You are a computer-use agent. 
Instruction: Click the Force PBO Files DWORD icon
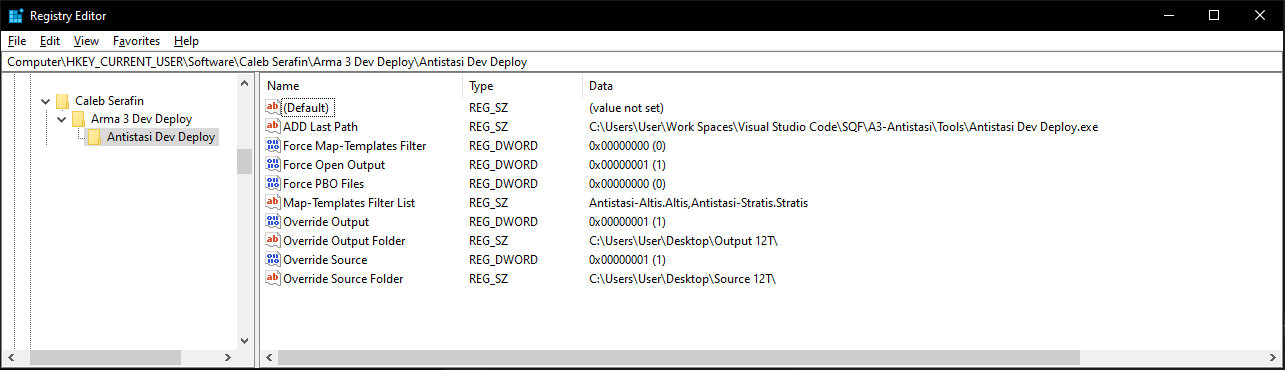(x=273, y=183)
